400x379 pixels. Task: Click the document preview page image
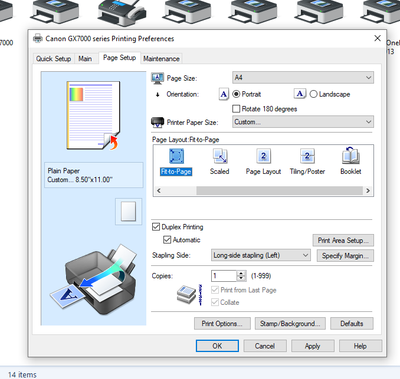[93, 115]
